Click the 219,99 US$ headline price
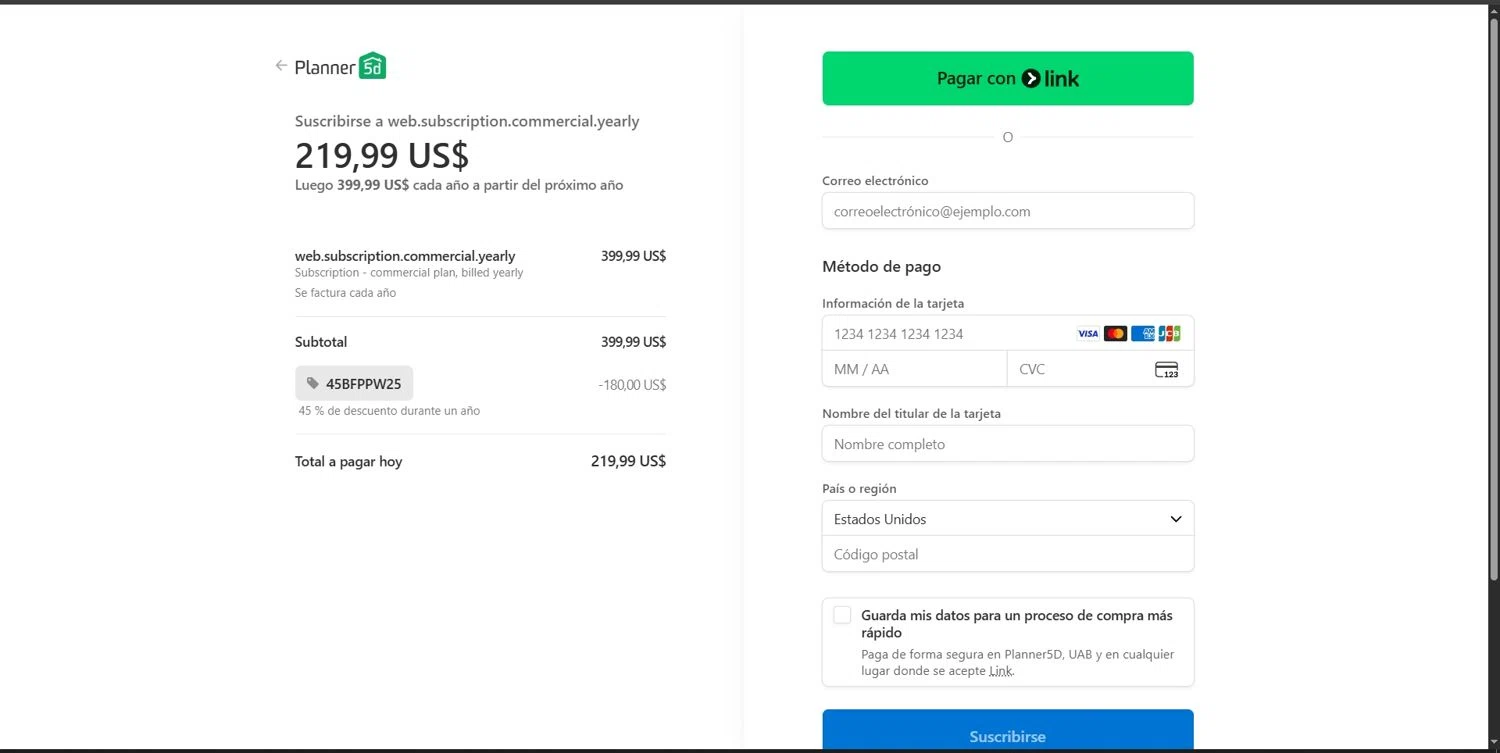 (382, 155)
